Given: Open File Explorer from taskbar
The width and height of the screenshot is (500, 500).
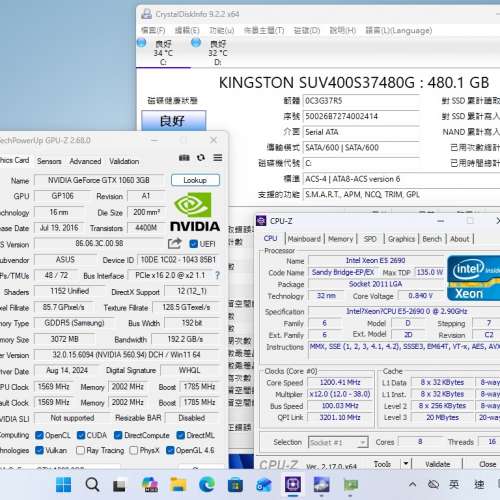Looking at the screenshot, I should pos(178,485).
